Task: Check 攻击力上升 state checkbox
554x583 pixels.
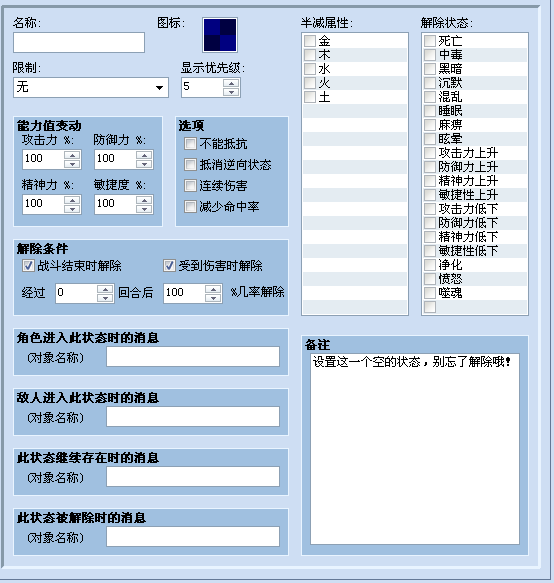Action: pyautogui.click(x=430, y=153)
